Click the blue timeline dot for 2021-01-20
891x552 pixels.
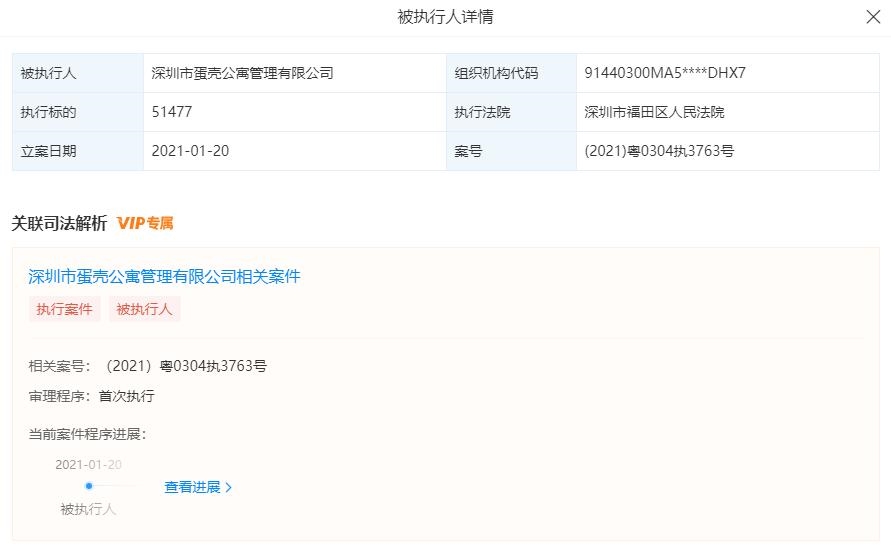click(x=89, y=486)
